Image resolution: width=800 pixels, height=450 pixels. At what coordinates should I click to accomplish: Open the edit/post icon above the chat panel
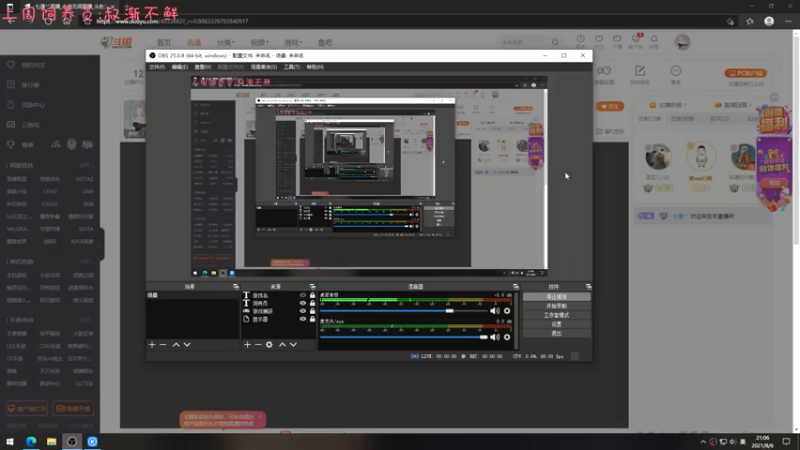640,70
